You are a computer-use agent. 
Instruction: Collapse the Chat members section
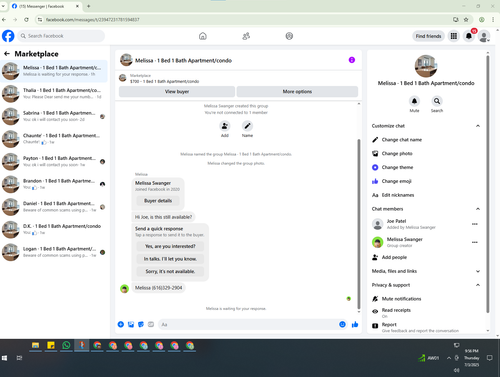click(x=478, y=209)
